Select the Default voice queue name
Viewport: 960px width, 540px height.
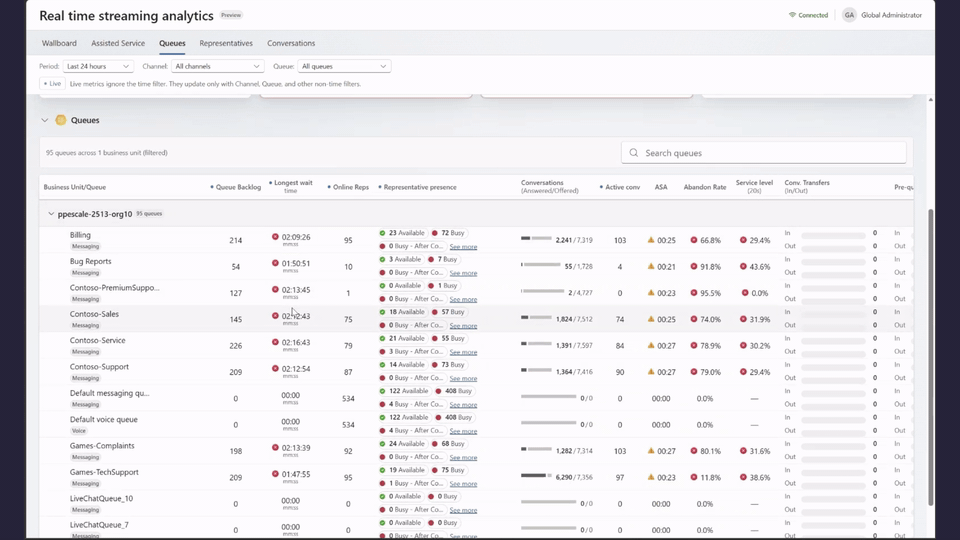pyautogui.click(x=103, y=419)
